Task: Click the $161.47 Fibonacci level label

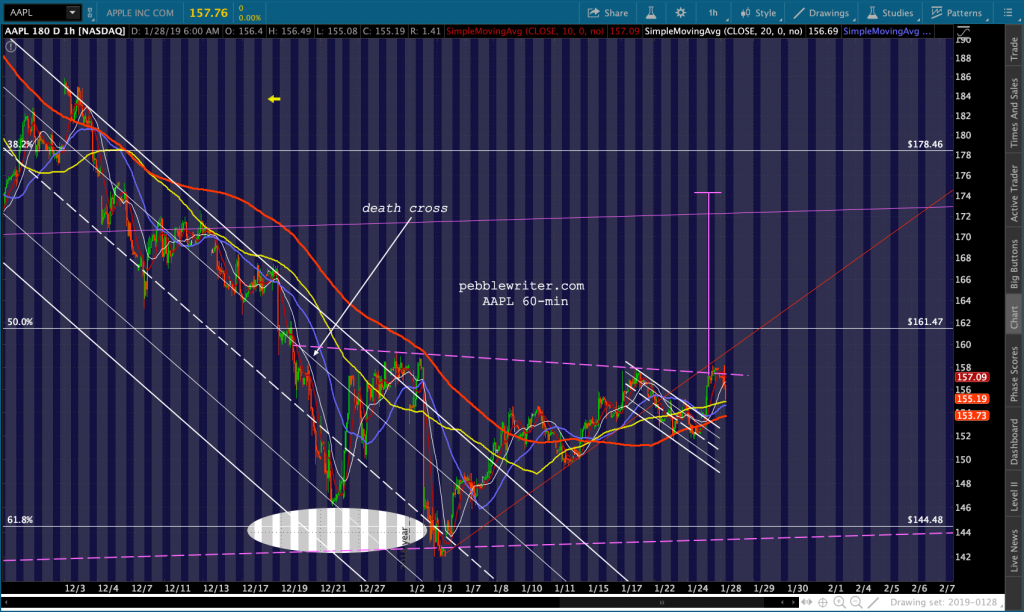Action: tap(925, 321)
